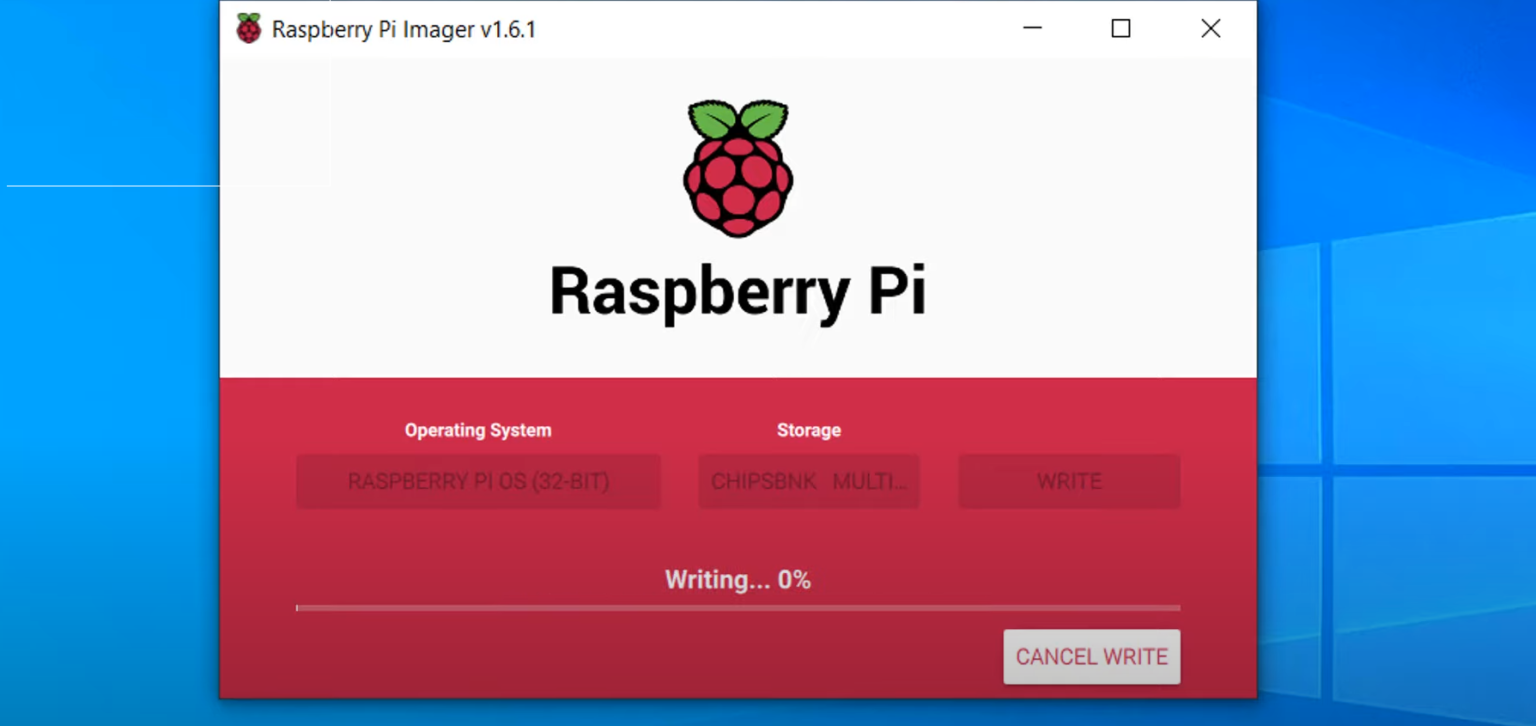Maximize the Raspberry Pi Imager window

pos(1120,29)
